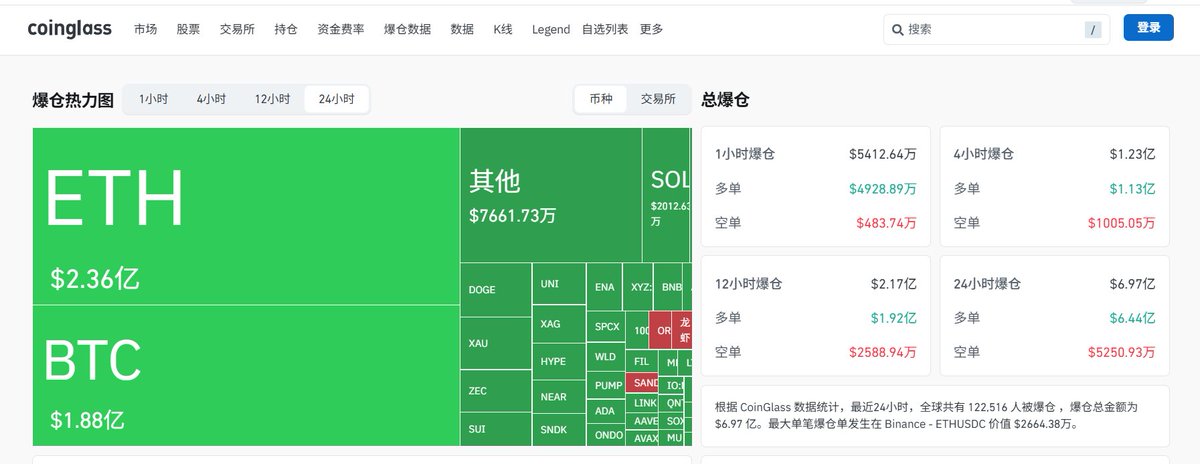Click the UNI heatmap tile

(558, 284)
